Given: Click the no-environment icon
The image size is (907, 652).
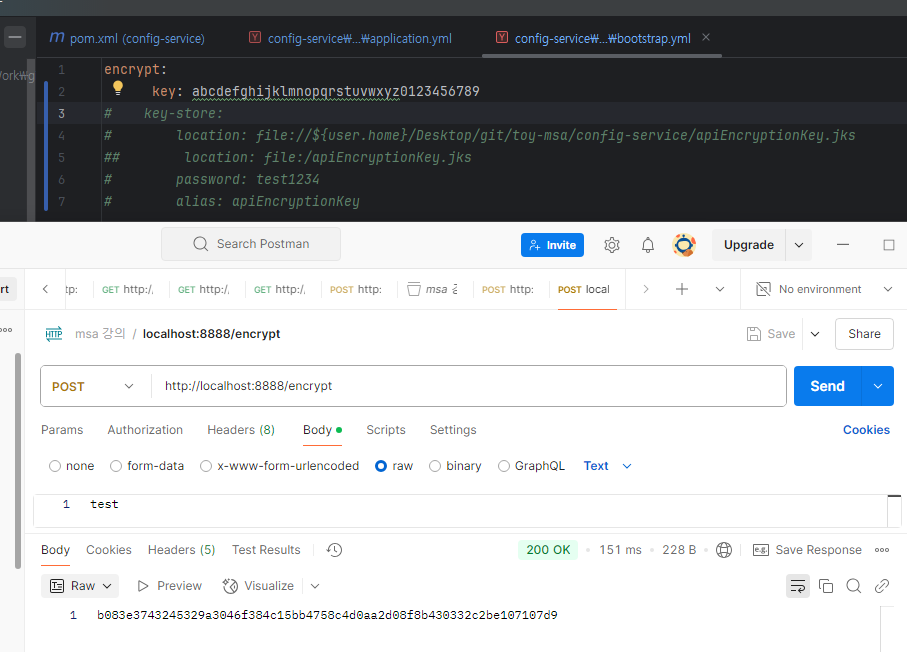Looking at the screenshot, I should [x=764, y=289].
